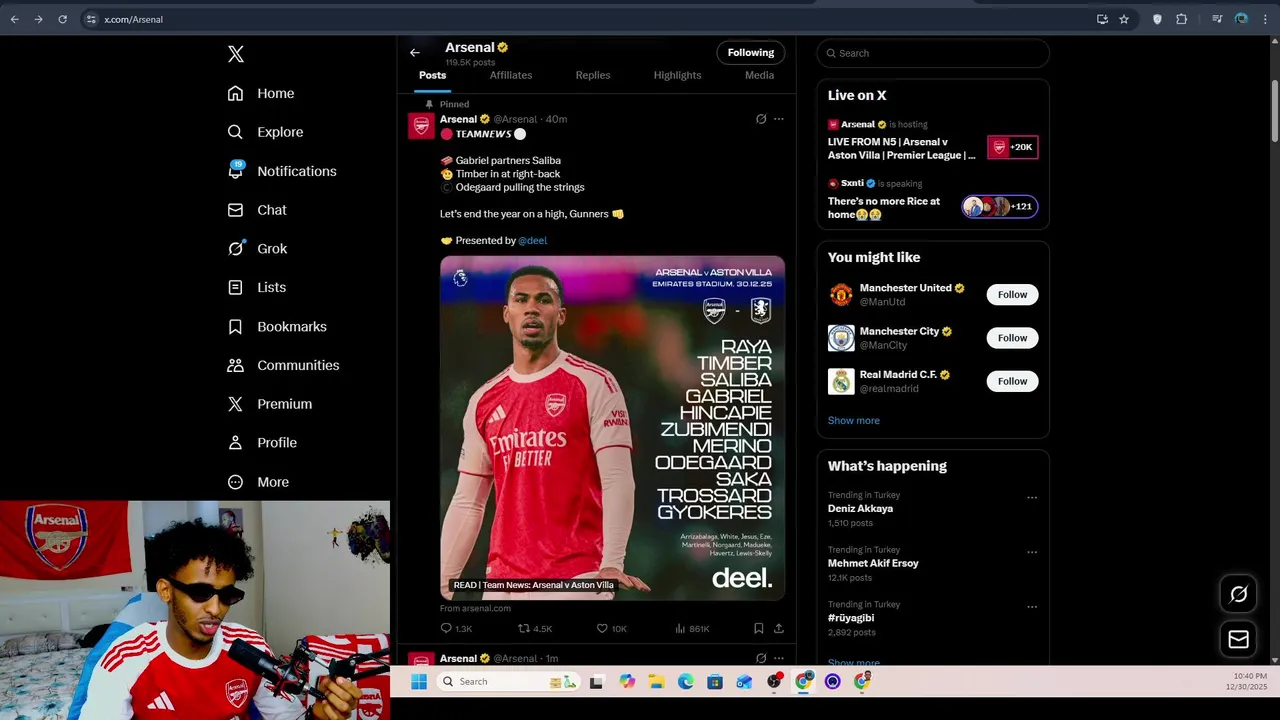1280x720 pixels.
Task: Open the floating Grok button
Action: (x=1238, y=595)
